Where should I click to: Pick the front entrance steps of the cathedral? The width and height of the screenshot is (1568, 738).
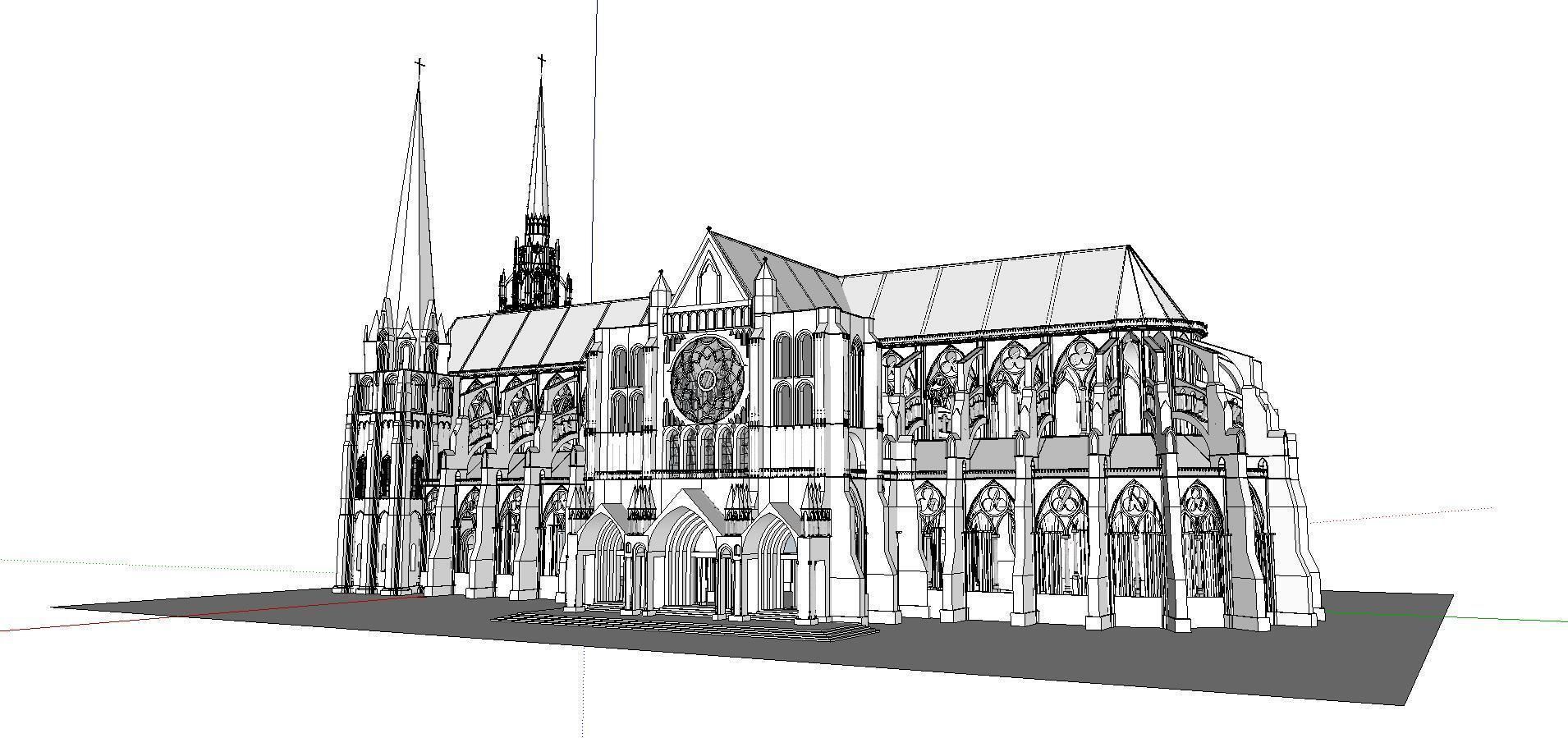click(x=684, y=626)
